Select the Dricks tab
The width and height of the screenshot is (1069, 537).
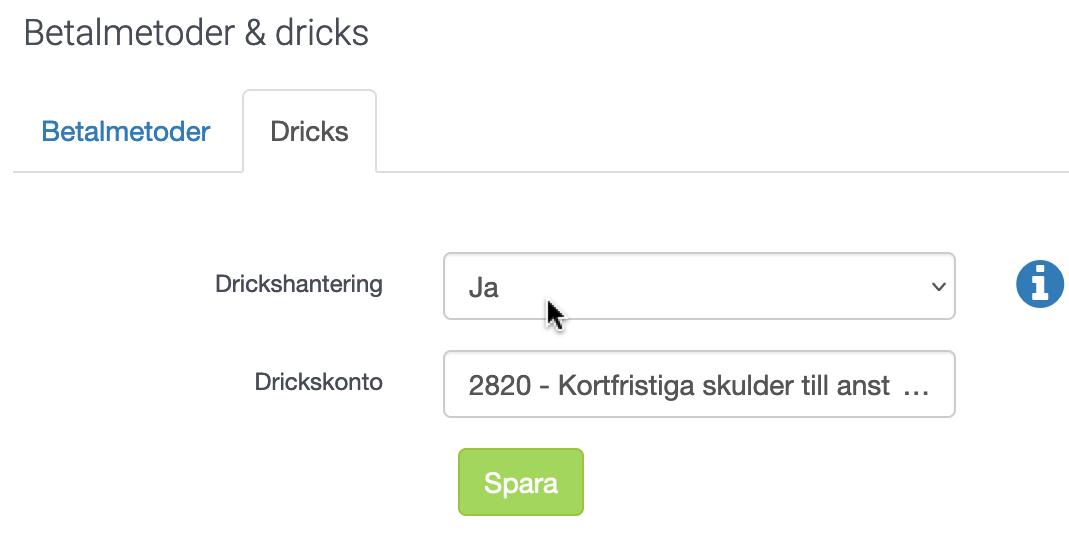click(x=310, y=132)
